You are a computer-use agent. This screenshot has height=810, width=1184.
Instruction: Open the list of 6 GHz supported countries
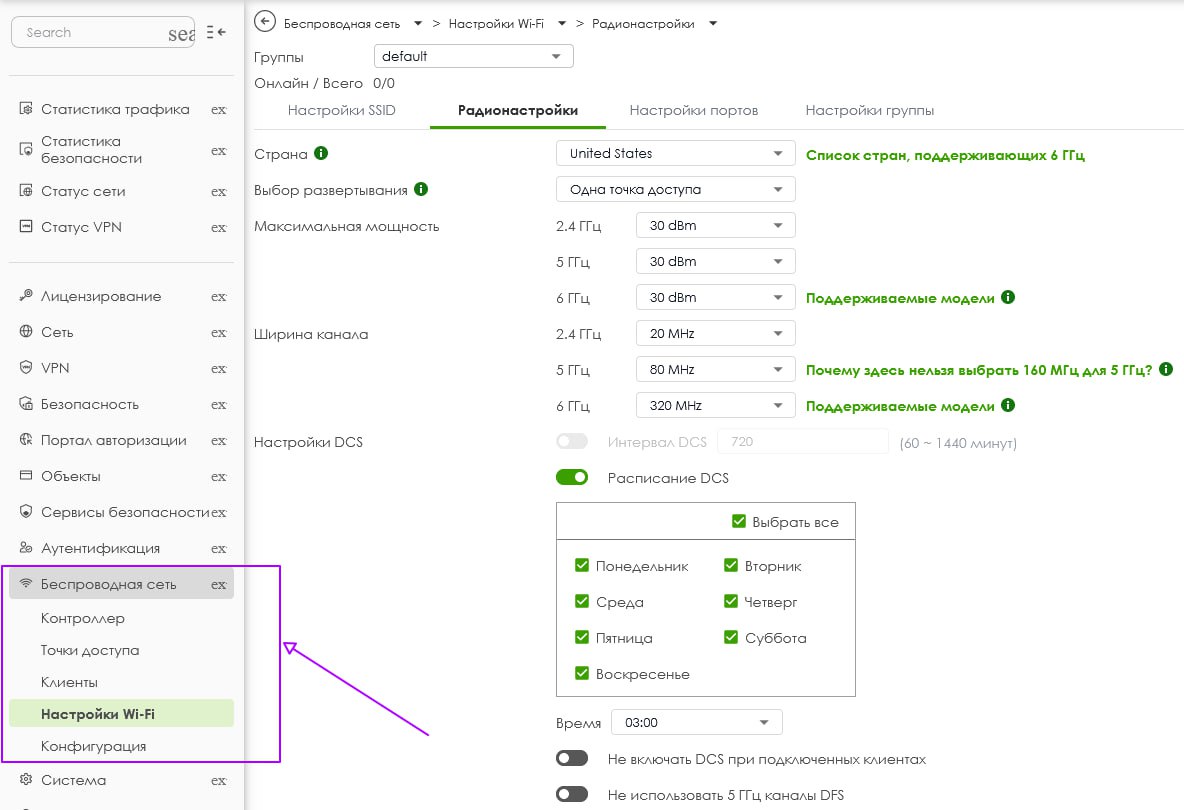point(945,155)
